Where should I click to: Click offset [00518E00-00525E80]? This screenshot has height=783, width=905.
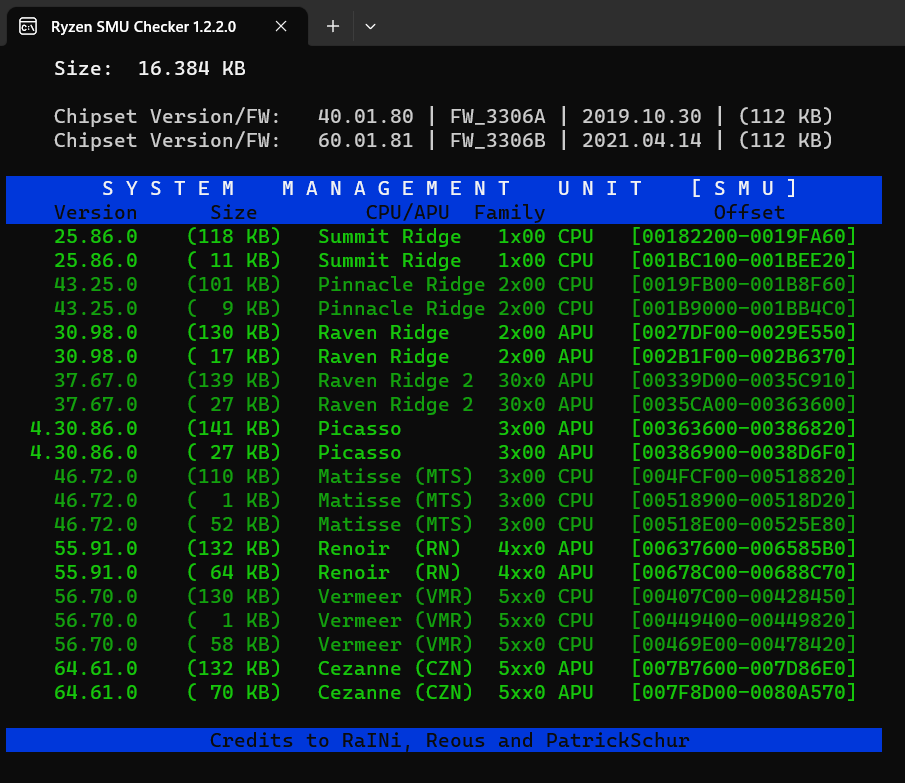tap(743, 525)
